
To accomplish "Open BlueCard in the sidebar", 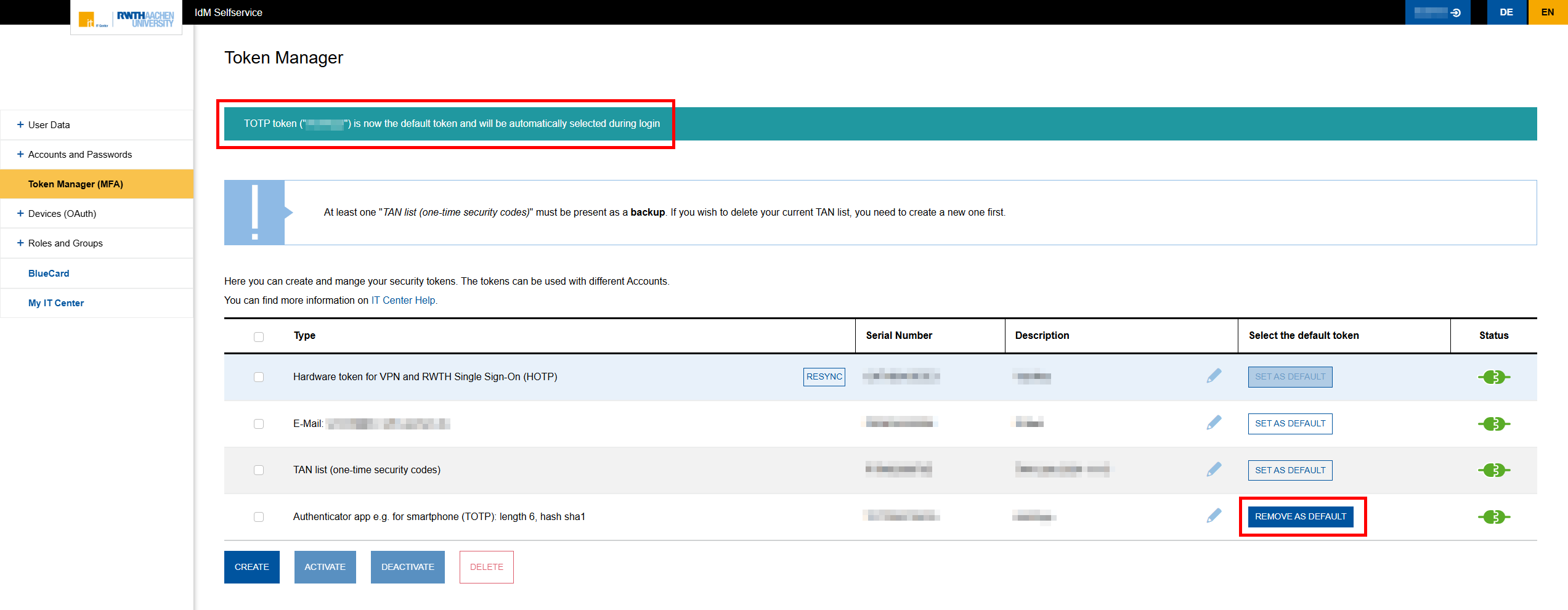I will (49, 274).
